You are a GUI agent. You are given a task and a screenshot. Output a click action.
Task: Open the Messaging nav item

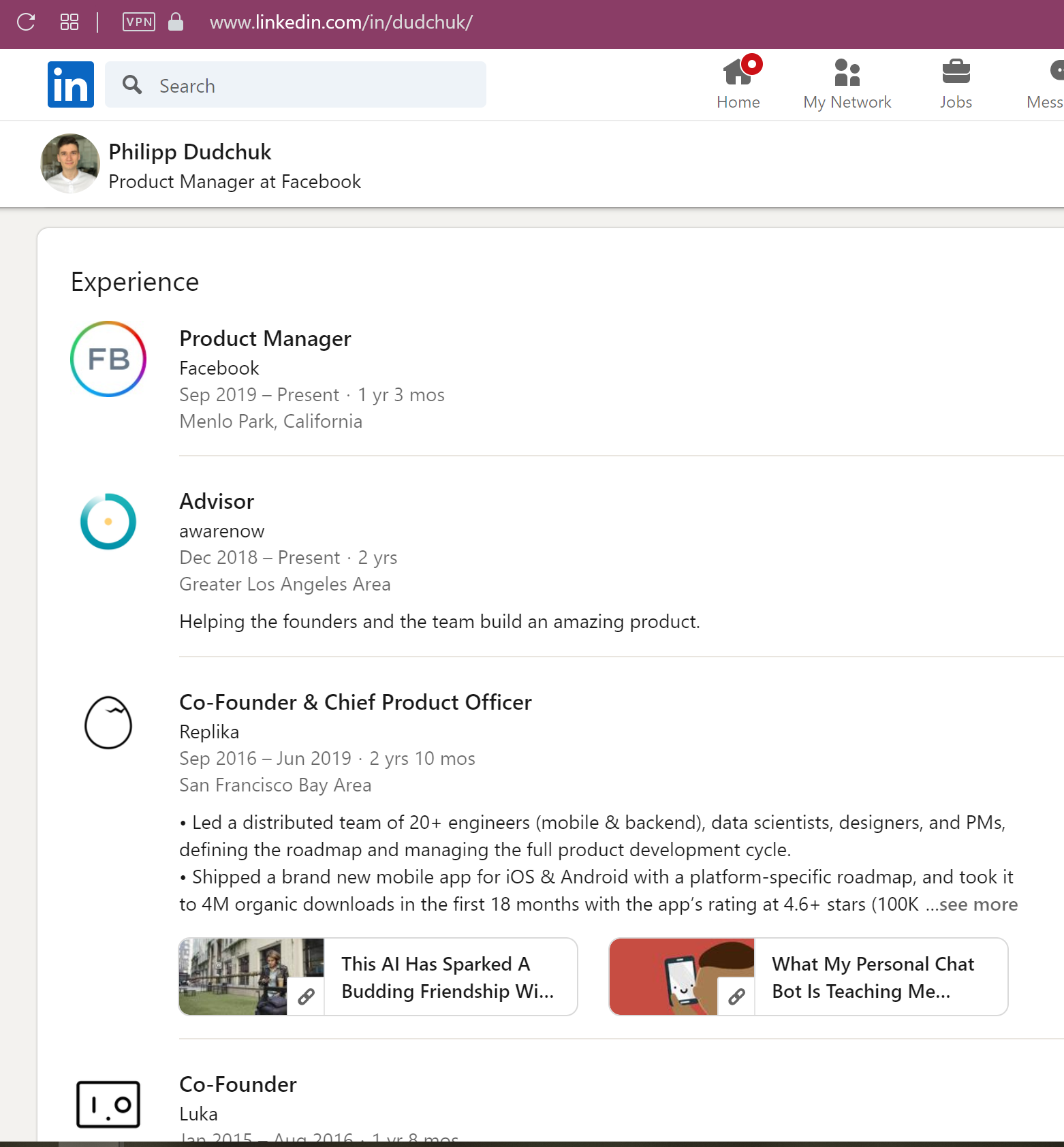pyautogui.click(x=1045, y=83)
